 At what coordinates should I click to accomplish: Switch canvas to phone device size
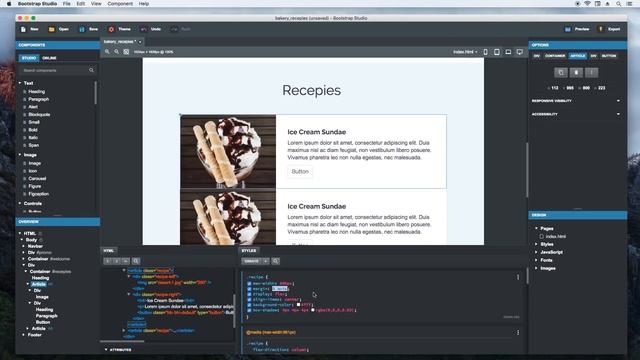point(485,52)
